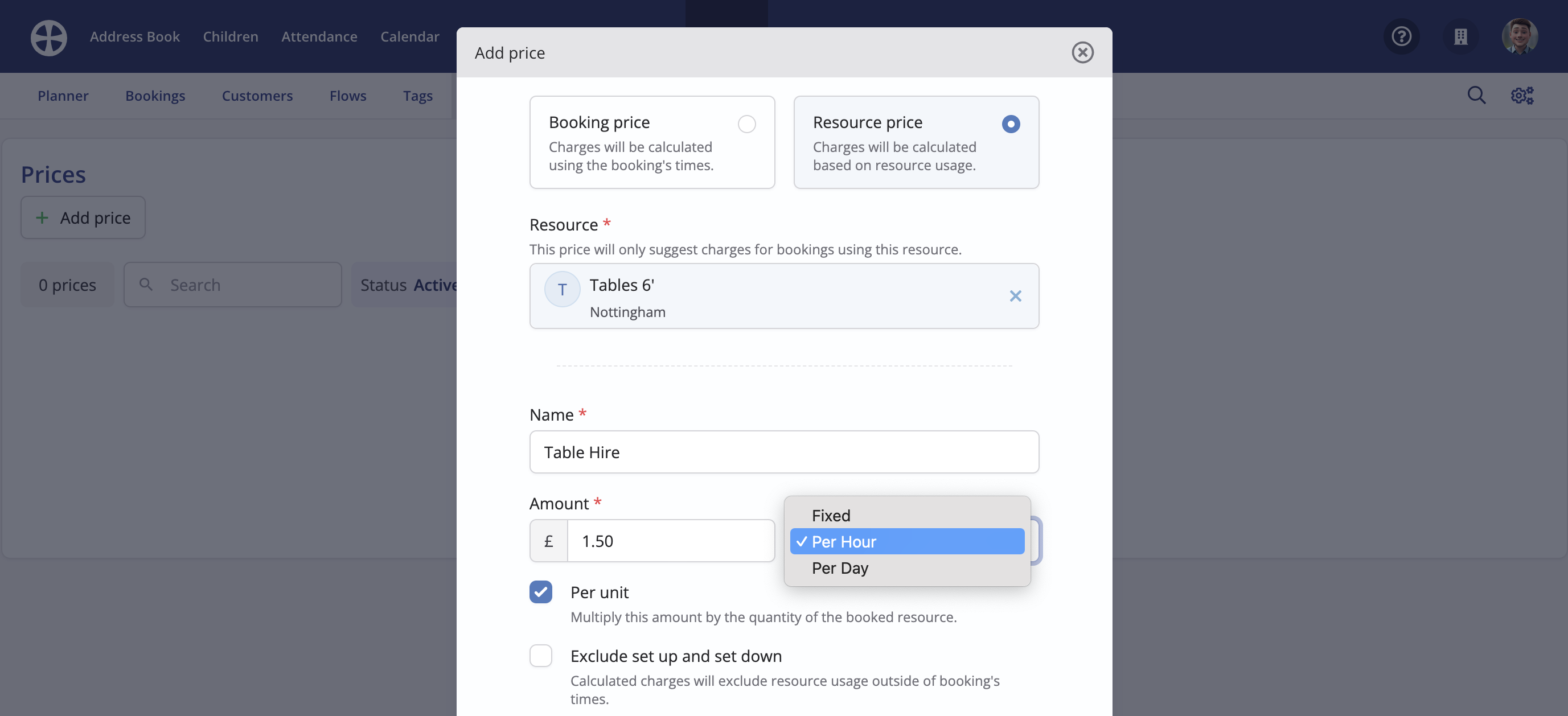Open the organization building icon
This screenshot has width=1568, height=716.
(1460, 36)
